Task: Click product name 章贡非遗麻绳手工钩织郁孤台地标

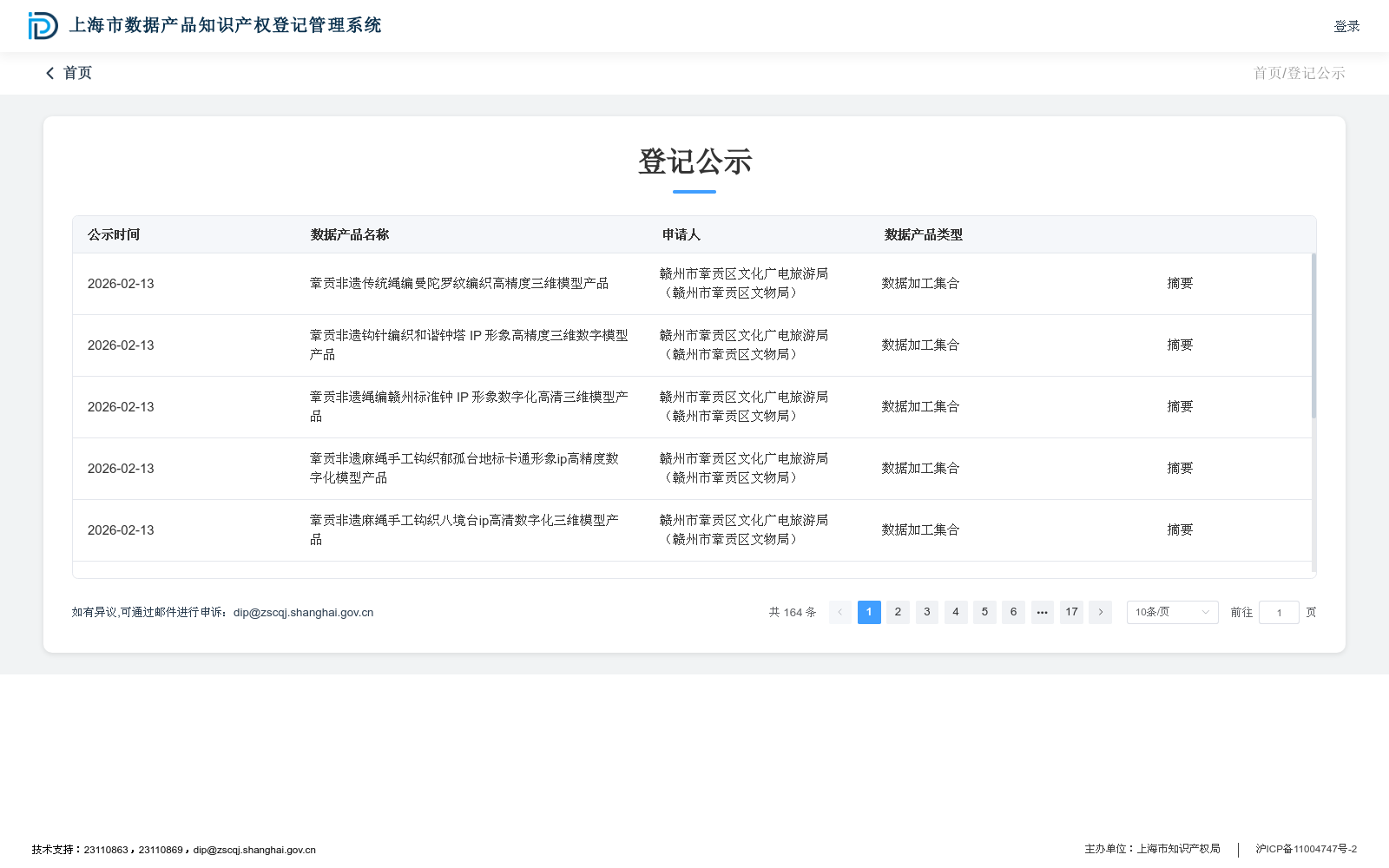Action: (464, 469)
